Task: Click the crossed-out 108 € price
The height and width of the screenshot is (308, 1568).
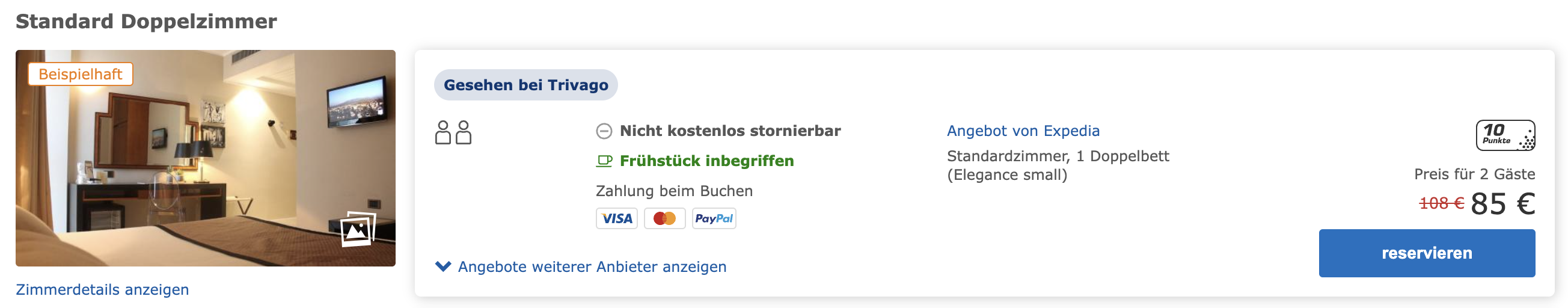Action: click(x=1441, y=203)
